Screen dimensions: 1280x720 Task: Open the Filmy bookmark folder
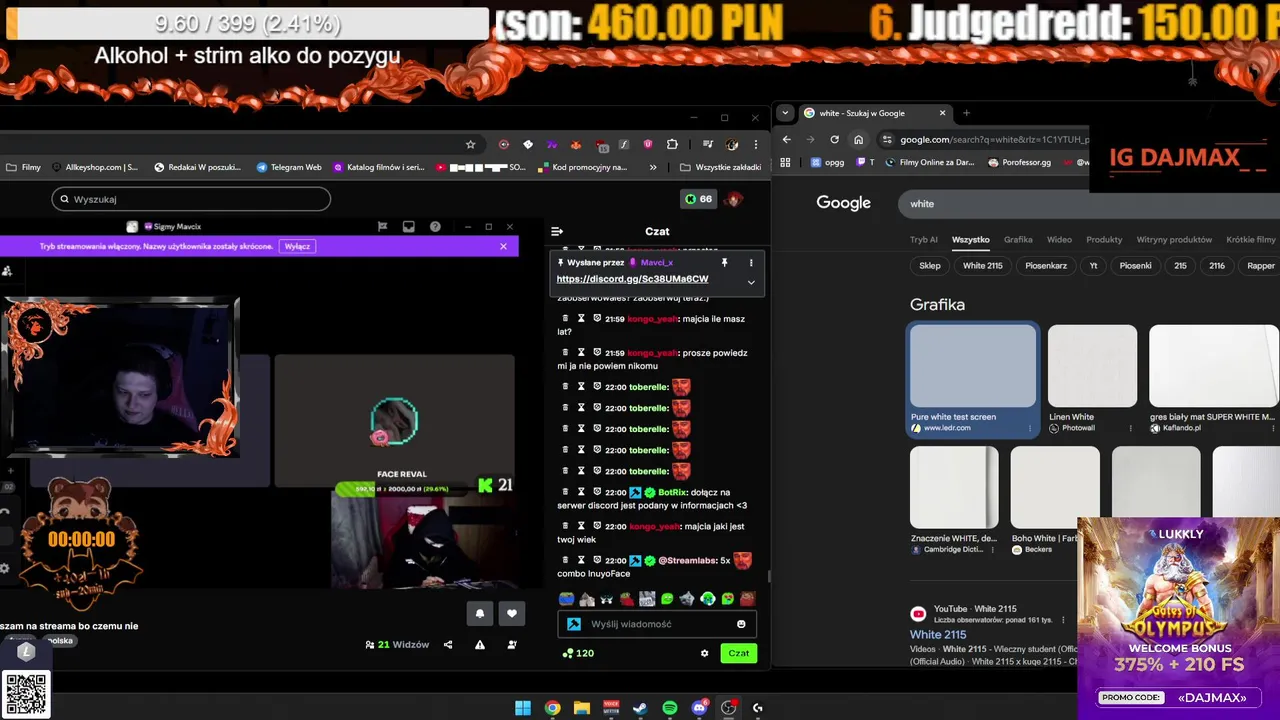coord(23,167)
